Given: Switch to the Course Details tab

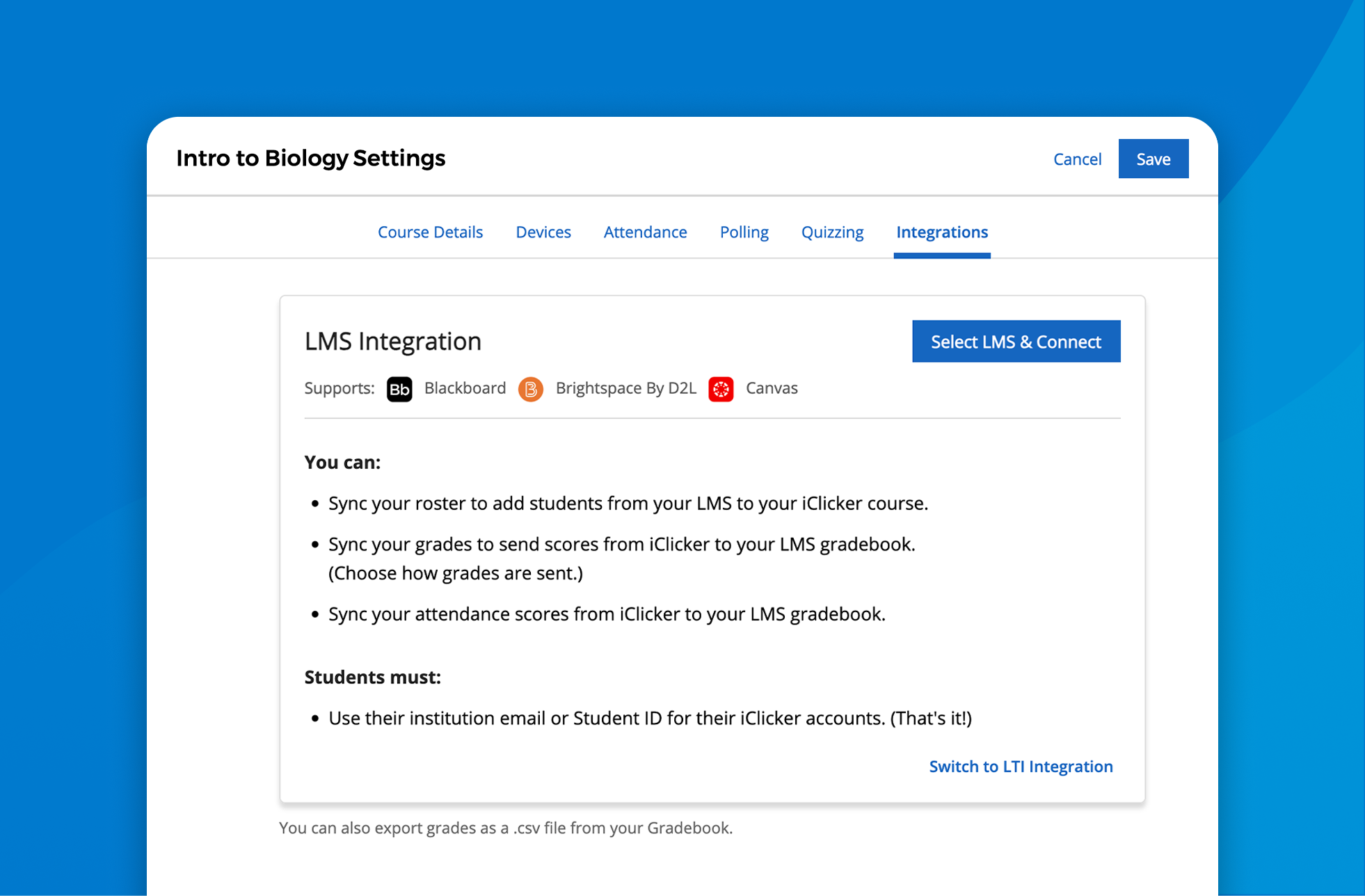Looking at the screenshot, I should coord(430,232).
